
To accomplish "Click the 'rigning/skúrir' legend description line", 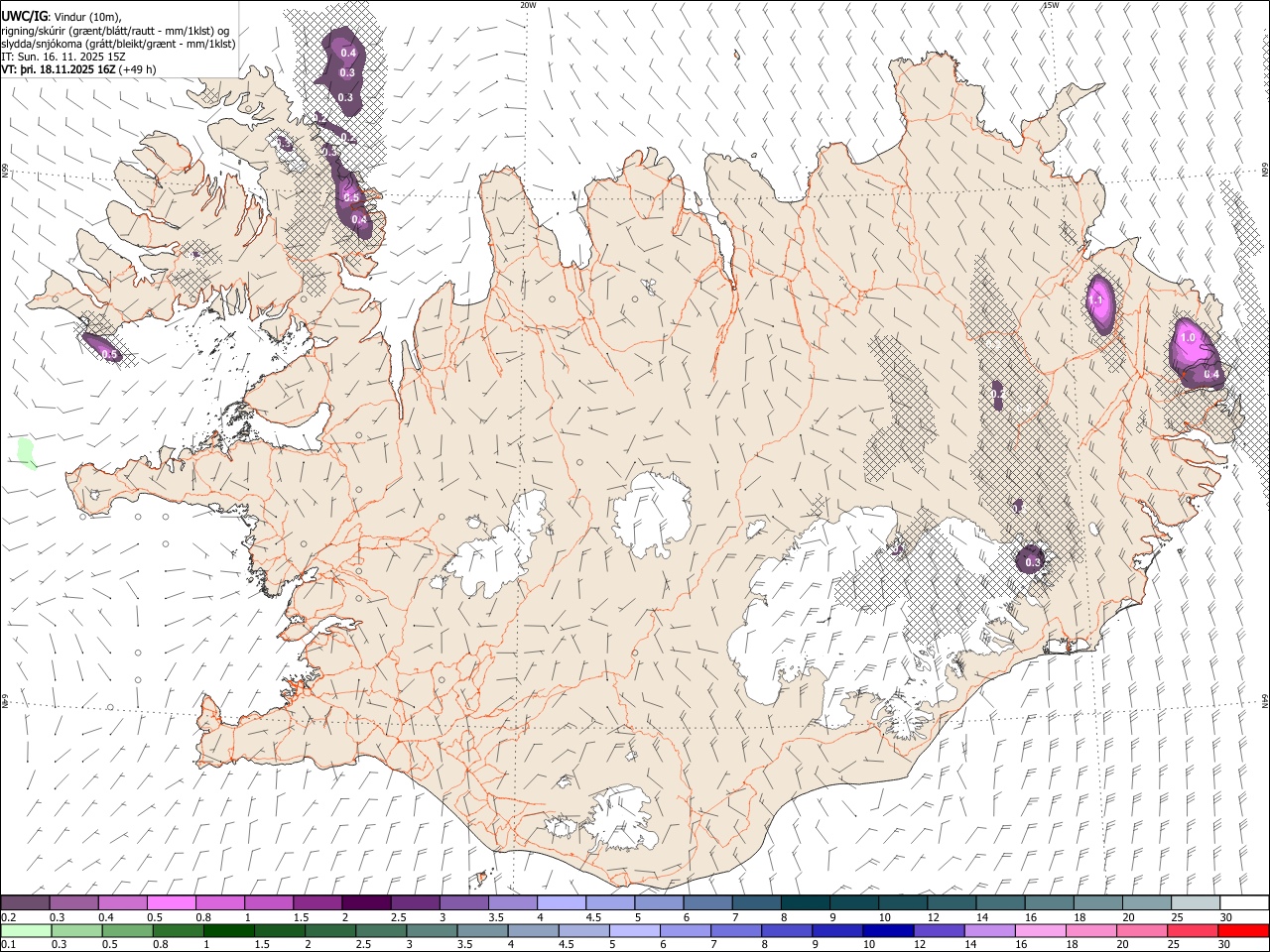I will click(x=115, y=30).
